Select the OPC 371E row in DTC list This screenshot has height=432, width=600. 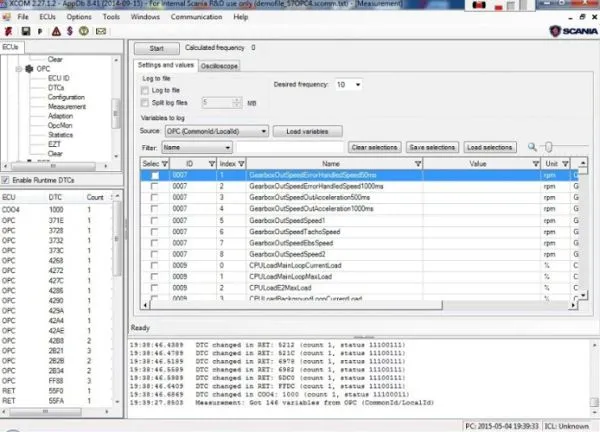pos(57,220)
